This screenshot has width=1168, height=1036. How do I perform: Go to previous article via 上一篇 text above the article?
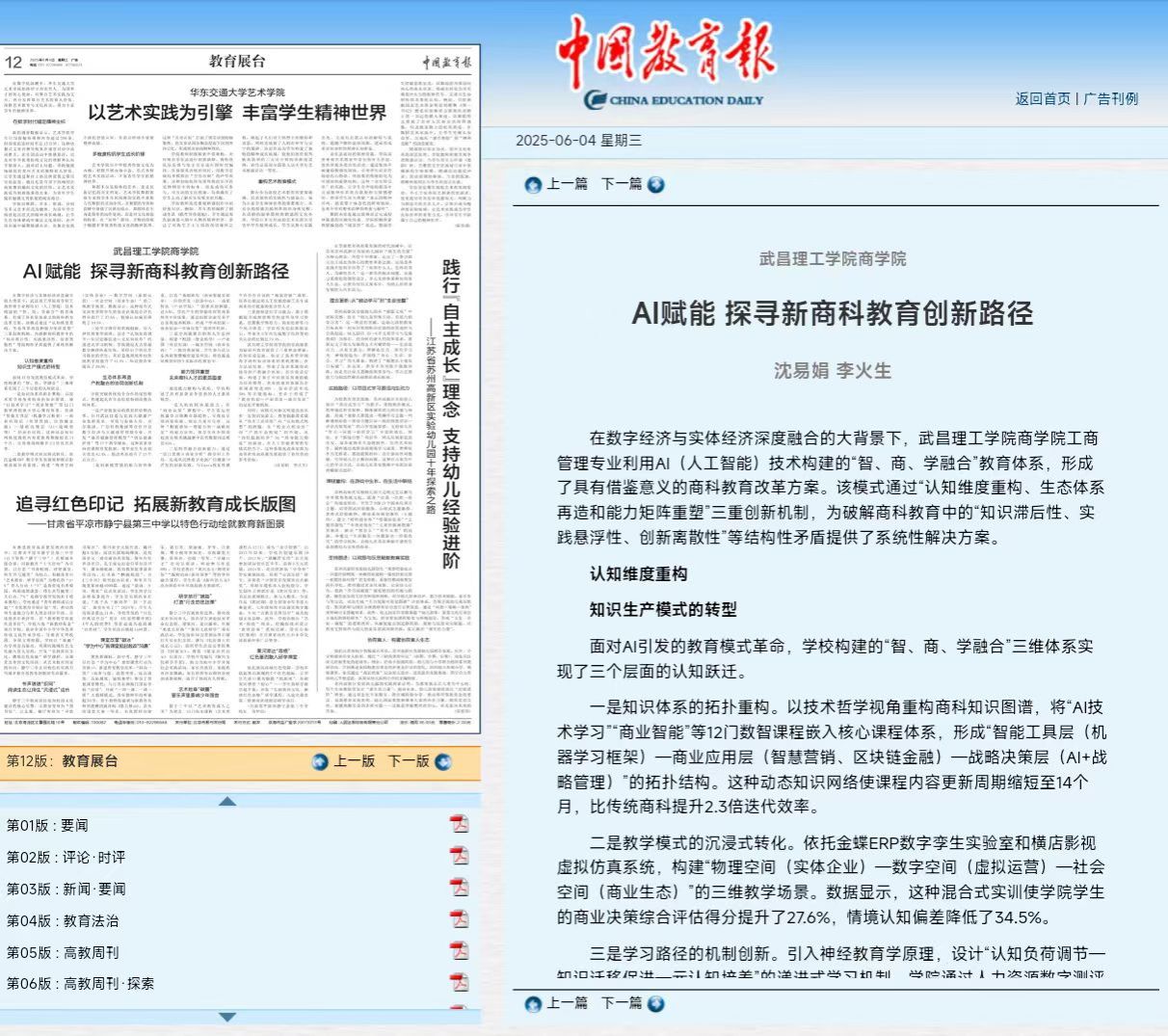pyautogui.click(x=567, y=183)
